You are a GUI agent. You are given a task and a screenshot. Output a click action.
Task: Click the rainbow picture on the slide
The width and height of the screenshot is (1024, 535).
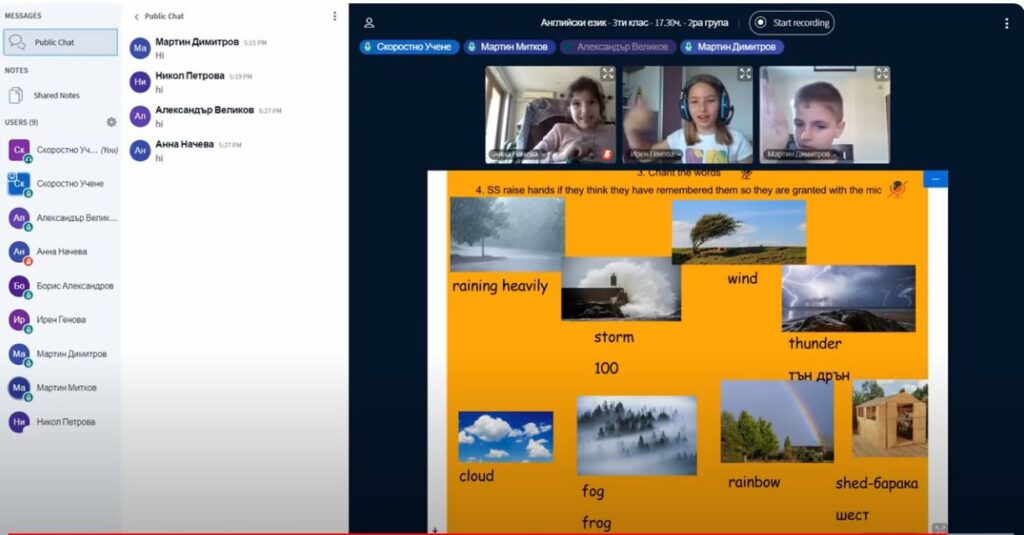pyautogui.click(x=777, y=421)
